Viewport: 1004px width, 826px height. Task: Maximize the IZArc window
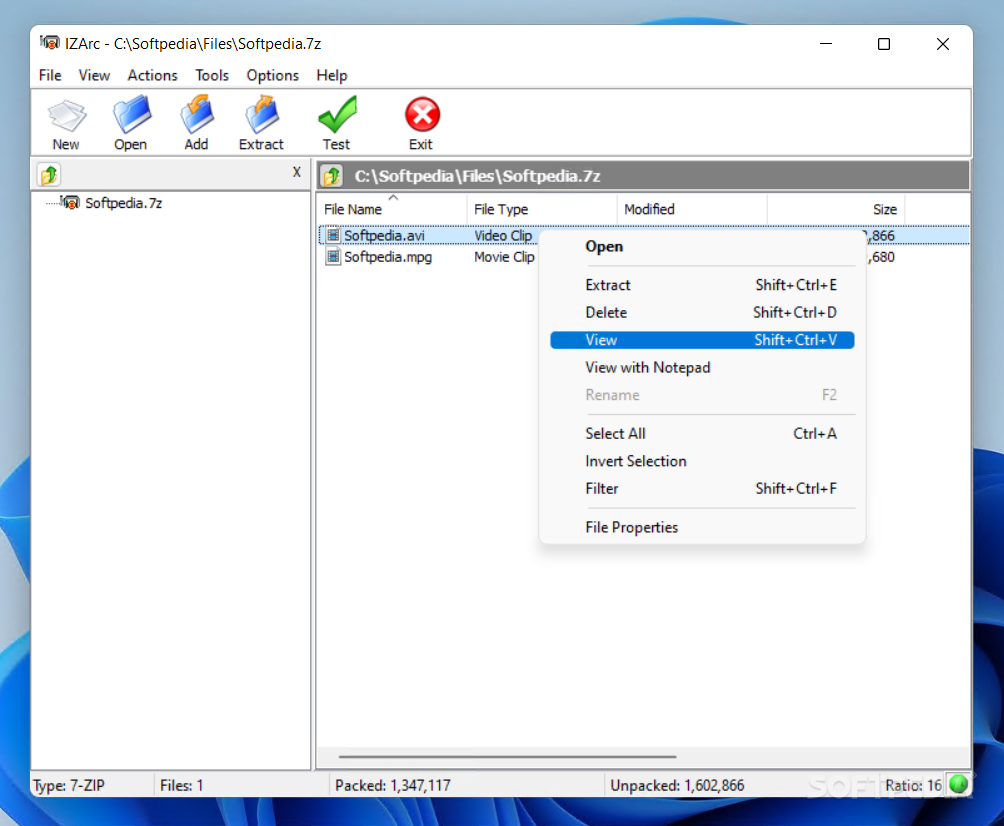coord(884,44)
